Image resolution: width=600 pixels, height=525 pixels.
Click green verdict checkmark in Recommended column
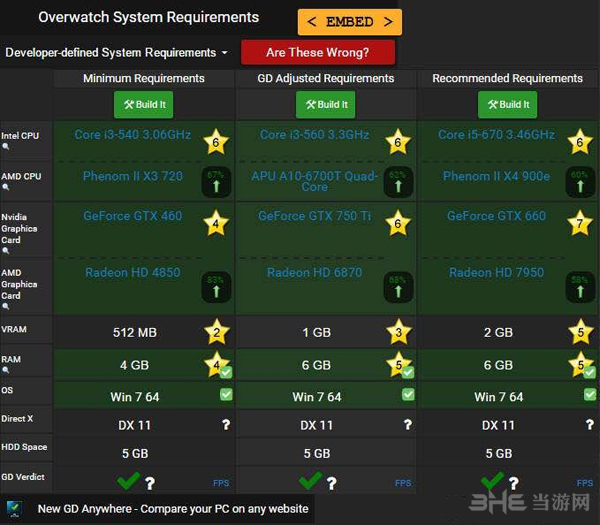point(492,481)
